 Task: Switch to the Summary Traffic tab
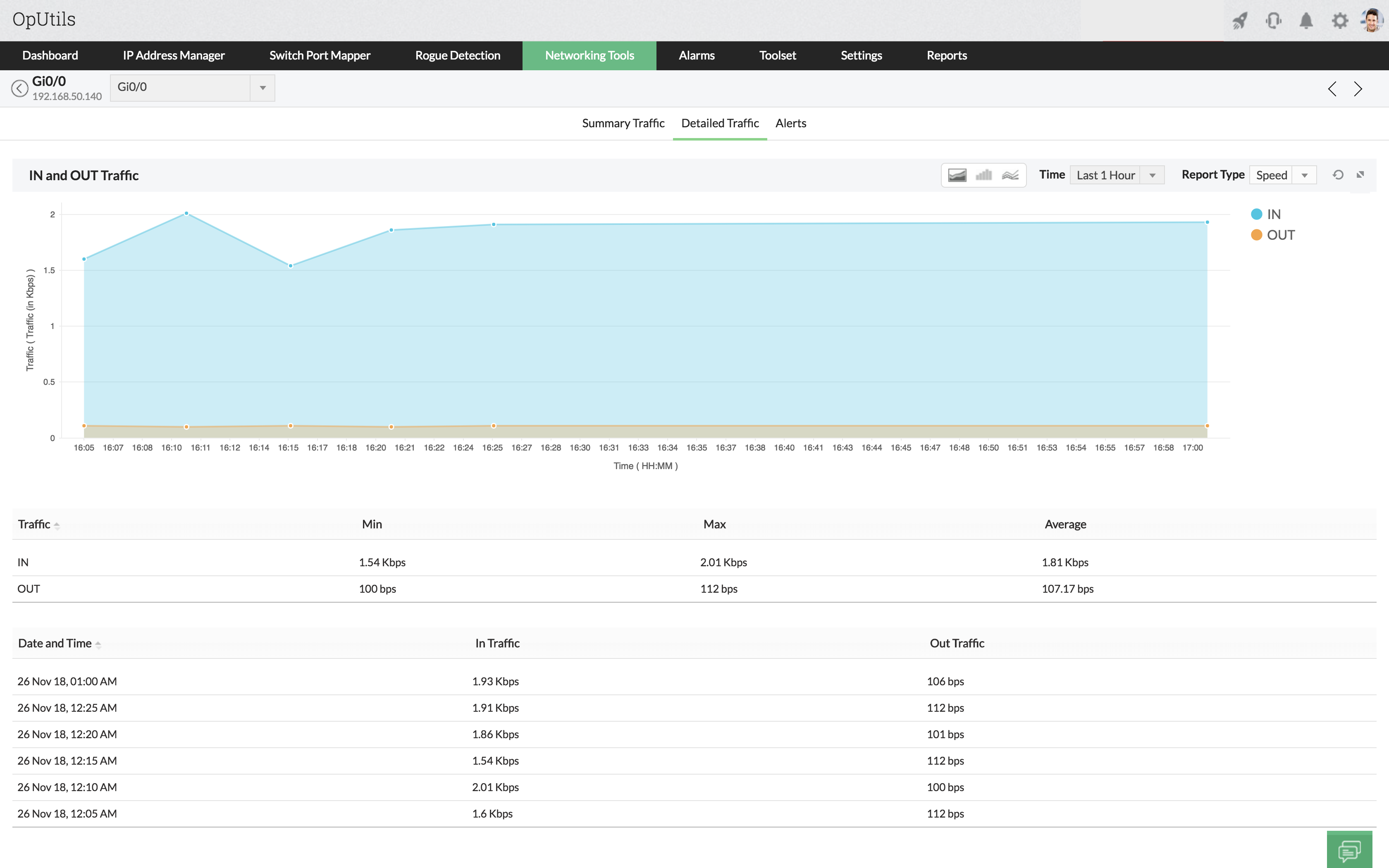tap(623, 124)
